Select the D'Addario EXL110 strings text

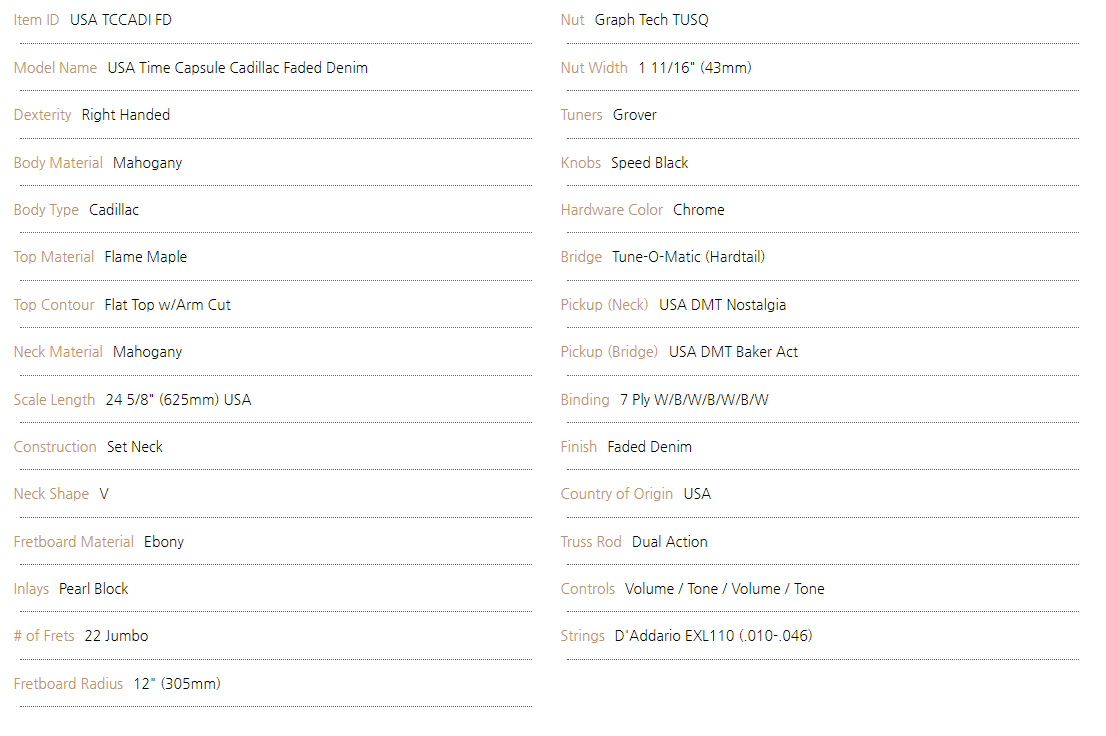[713, 637]
